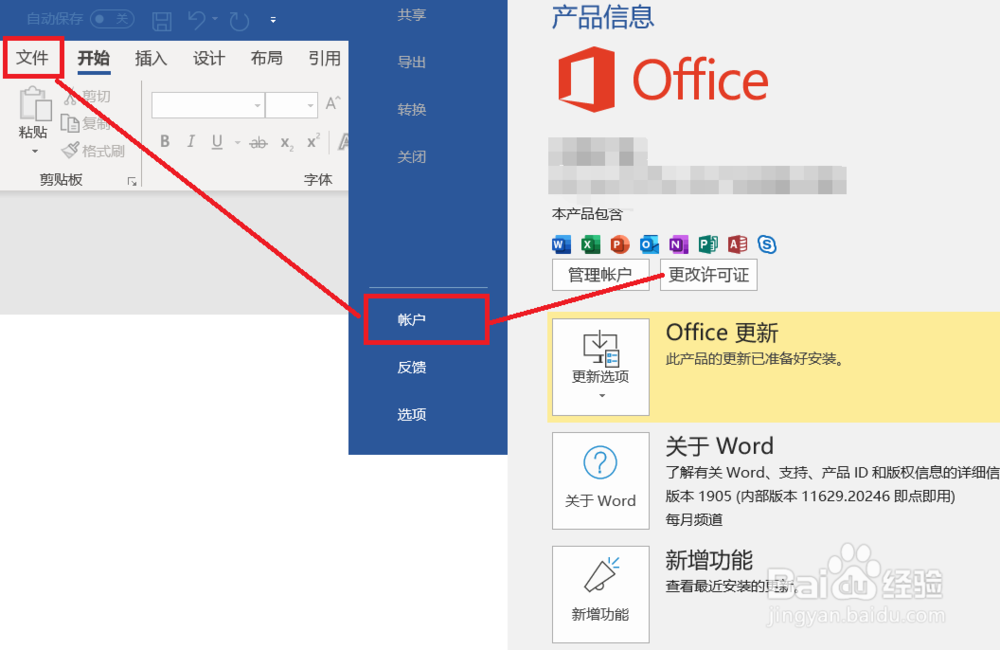The width and height of the screenshot is (1000, 650).
Task: Click the Word app icon
Action: 561,244
